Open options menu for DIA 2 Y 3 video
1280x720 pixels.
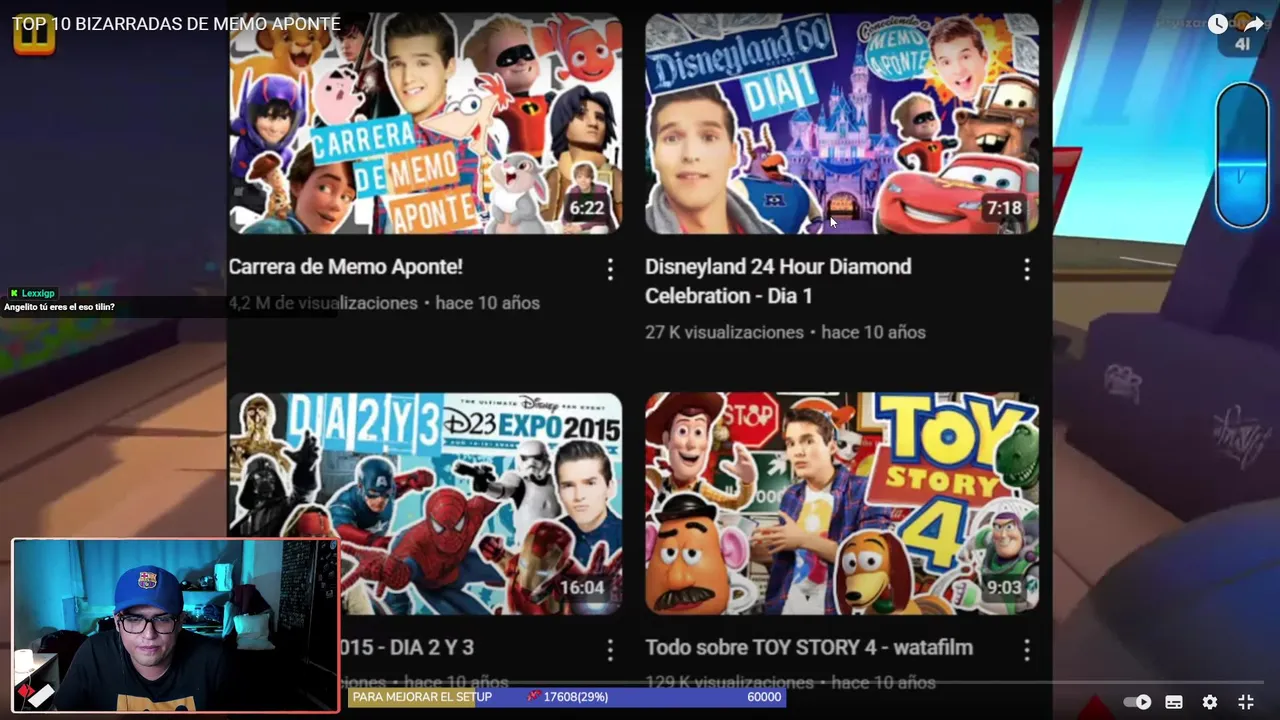coord(610,649)
